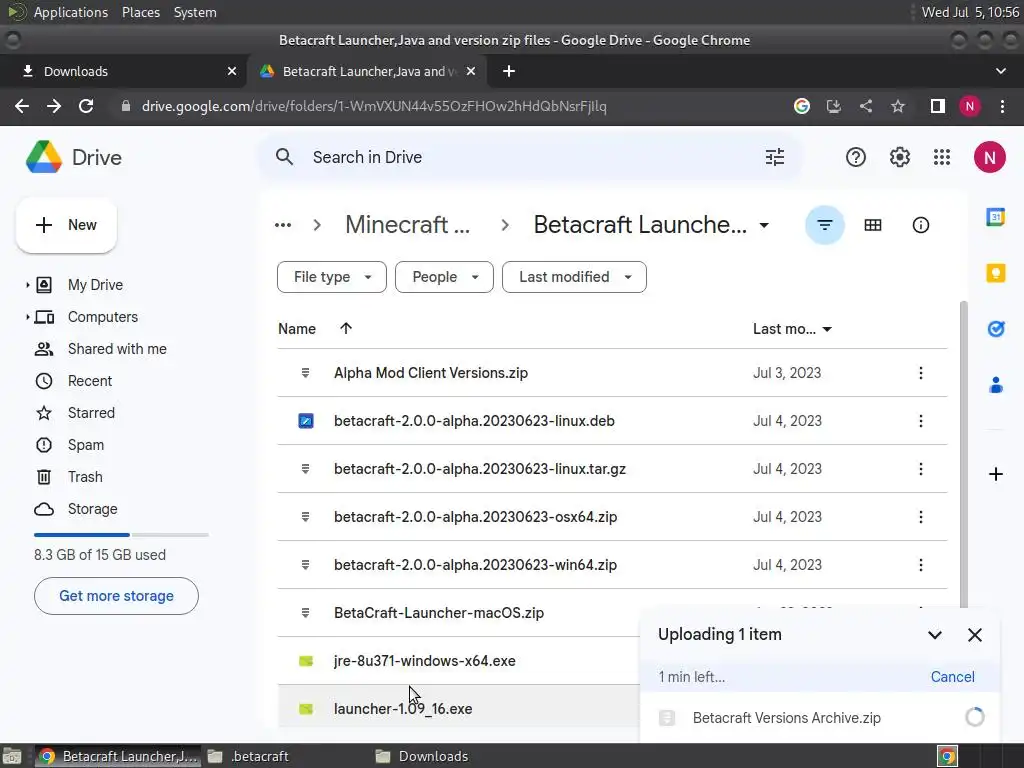This screenshot has height=768, width=1024.
Task: Go forward in Chrome
Action: coord(54,106)
